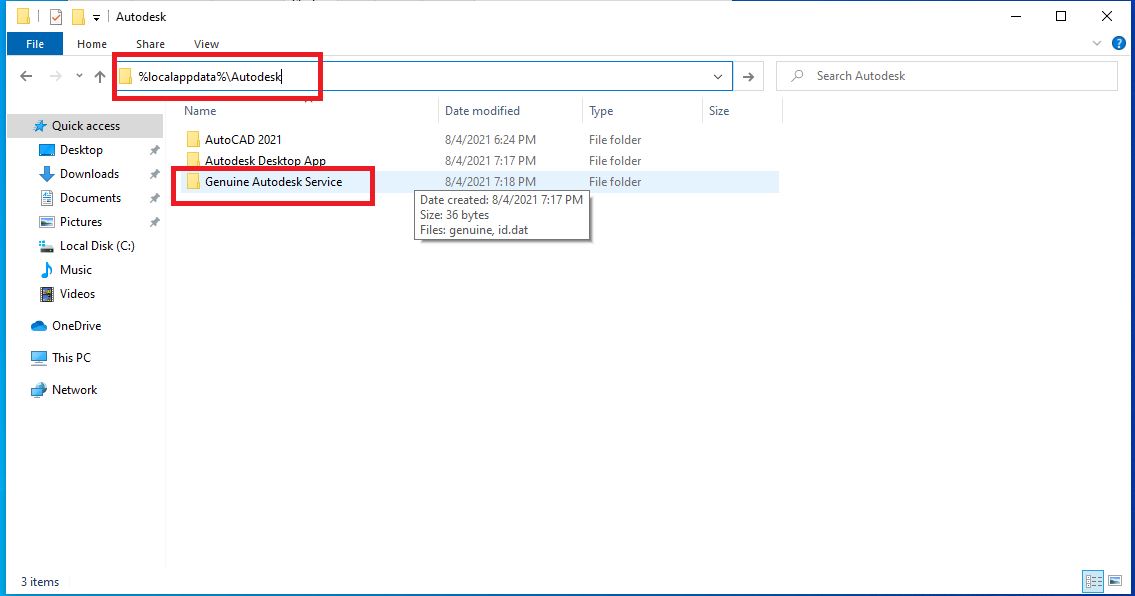The height and width of the screenshot is (596, 1135).
Task: Click the Properties icon in title bar
Action: click(x=55, y=16)
